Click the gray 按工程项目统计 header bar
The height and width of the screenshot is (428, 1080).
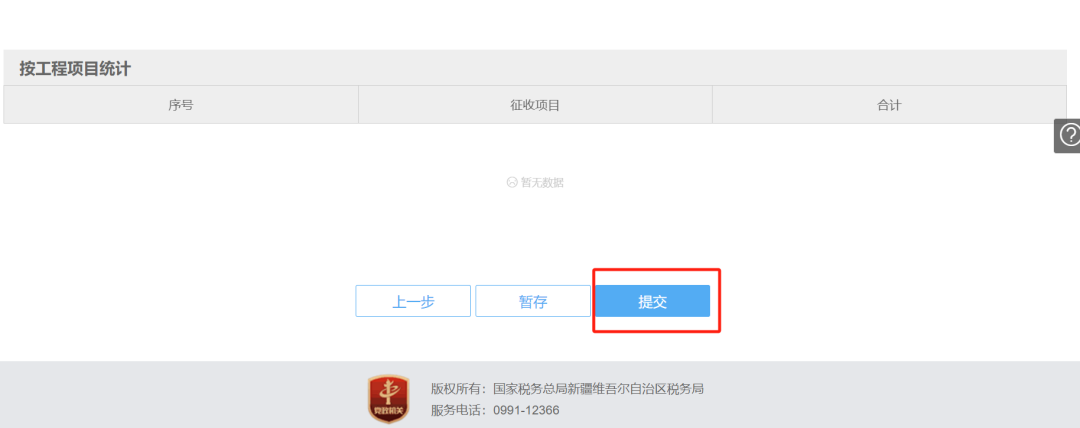pos(535,68)
